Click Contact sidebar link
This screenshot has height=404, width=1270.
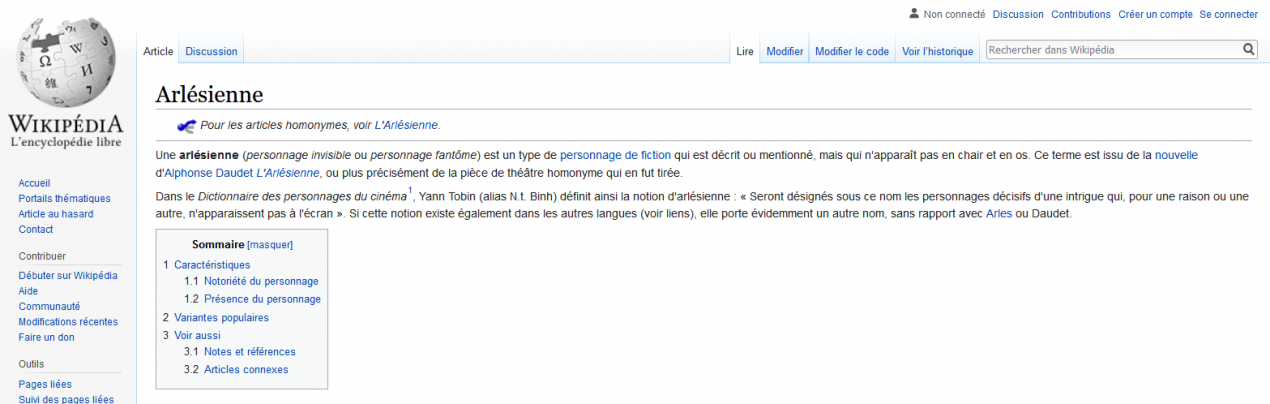[x=36, y=229]
